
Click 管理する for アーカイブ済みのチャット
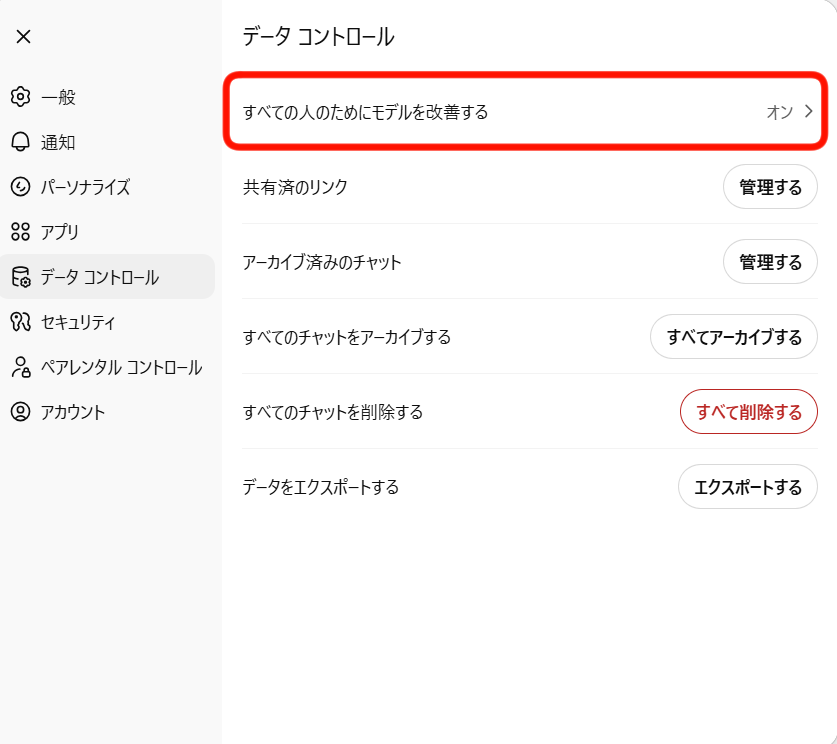click(770, 262)
